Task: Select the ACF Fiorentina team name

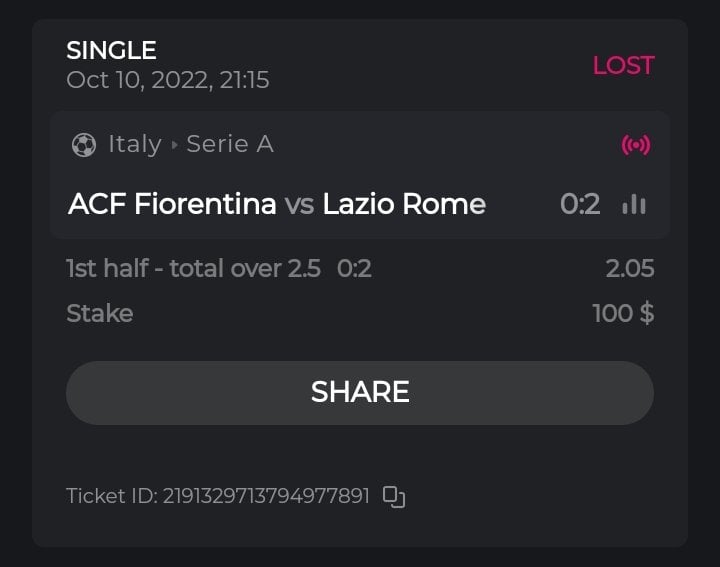Action: click(x=172, y=205)
